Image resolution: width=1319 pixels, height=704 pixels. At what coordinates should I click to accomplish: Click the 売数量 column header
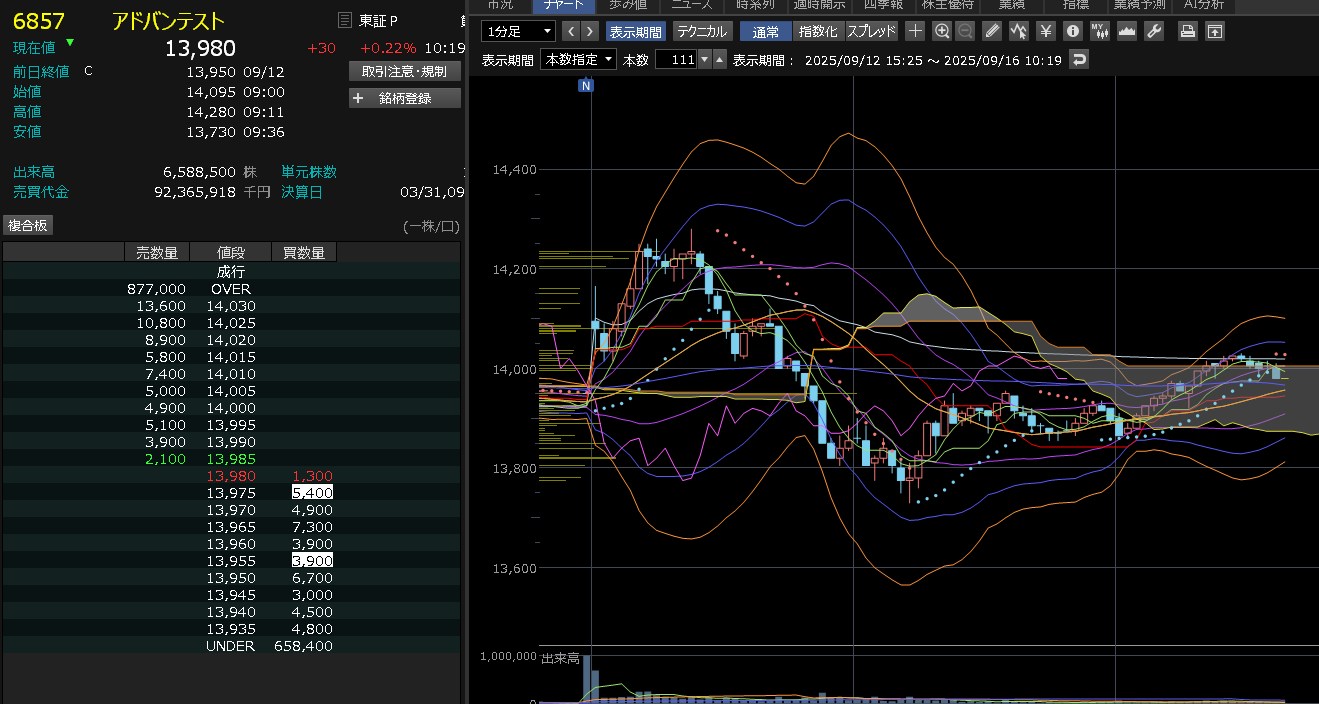[156, 252]
